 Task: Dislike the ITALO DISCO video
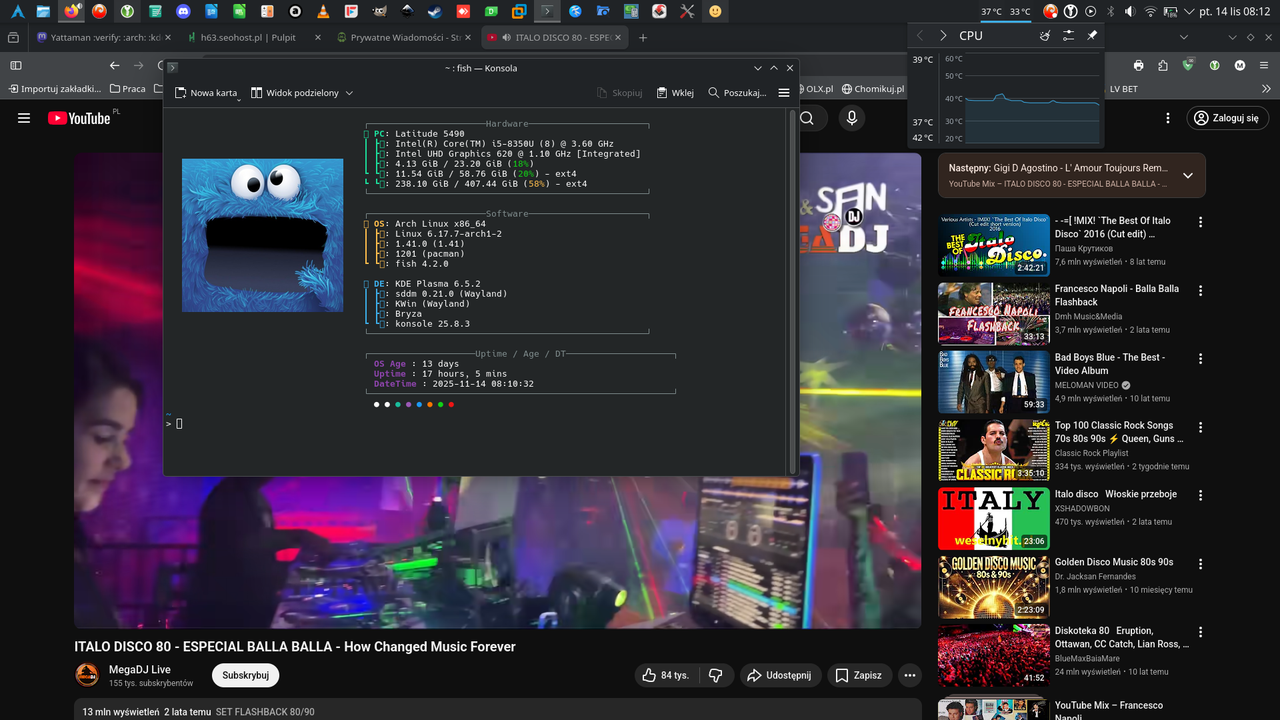715,675
